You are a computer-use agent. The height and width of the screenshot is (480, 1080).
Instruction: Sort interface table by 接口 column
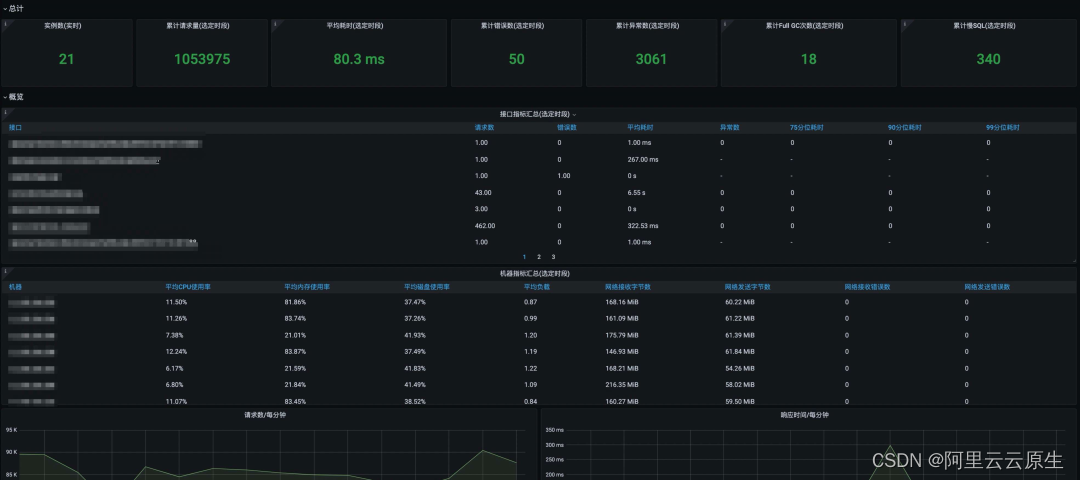pos(15,127)
